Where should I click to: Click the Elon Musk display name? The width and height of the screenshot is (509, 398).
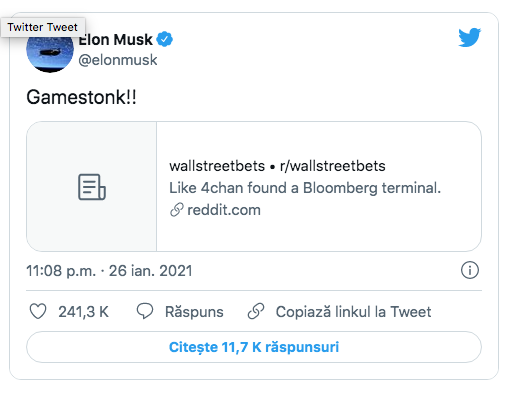(x=116, y=40)
